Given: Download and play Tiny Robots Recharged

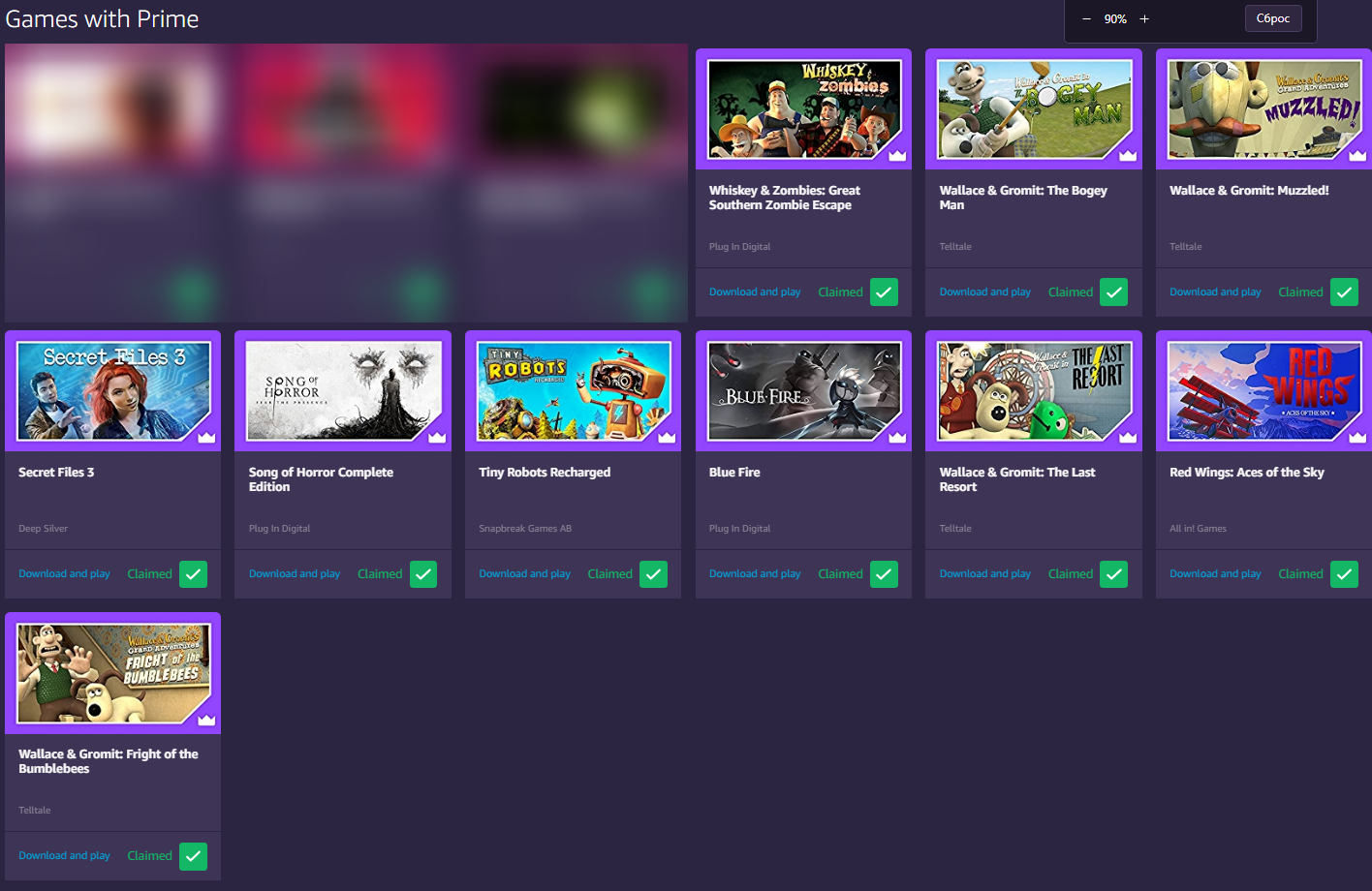Looking at the screenshot, I should pyautogui.click(x=524, y=574).
